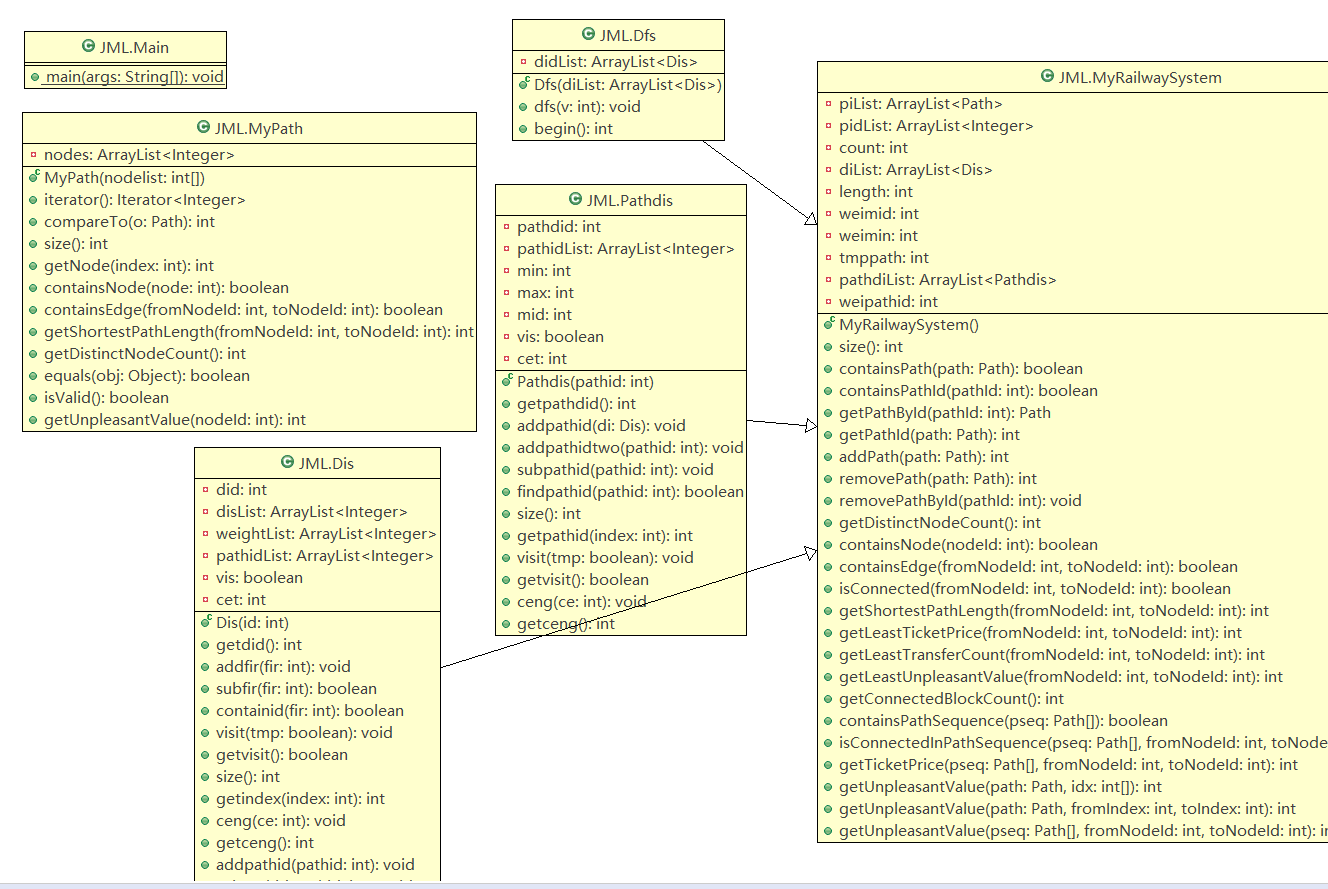Click equals(obj: Object): boolean method
The width and height of the screenshot is (1328, 889).
click(x=147, y=375)
